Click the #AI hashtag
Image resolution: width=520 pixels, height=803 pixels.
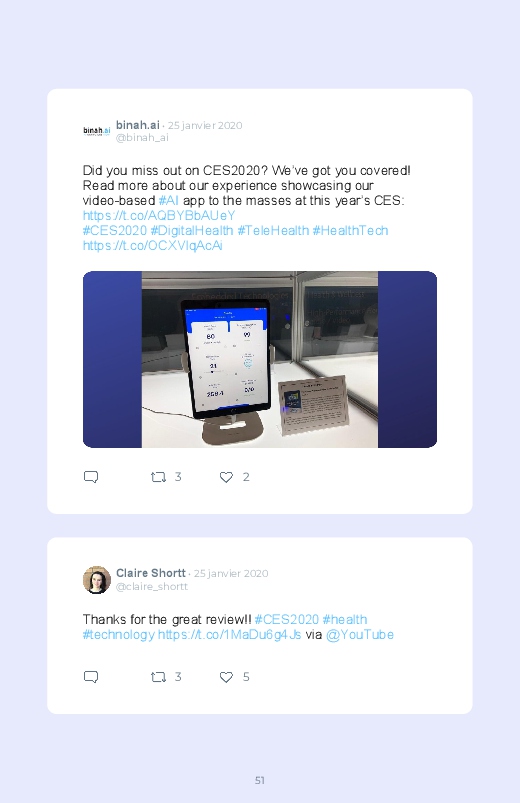click(x=169, y=201)
